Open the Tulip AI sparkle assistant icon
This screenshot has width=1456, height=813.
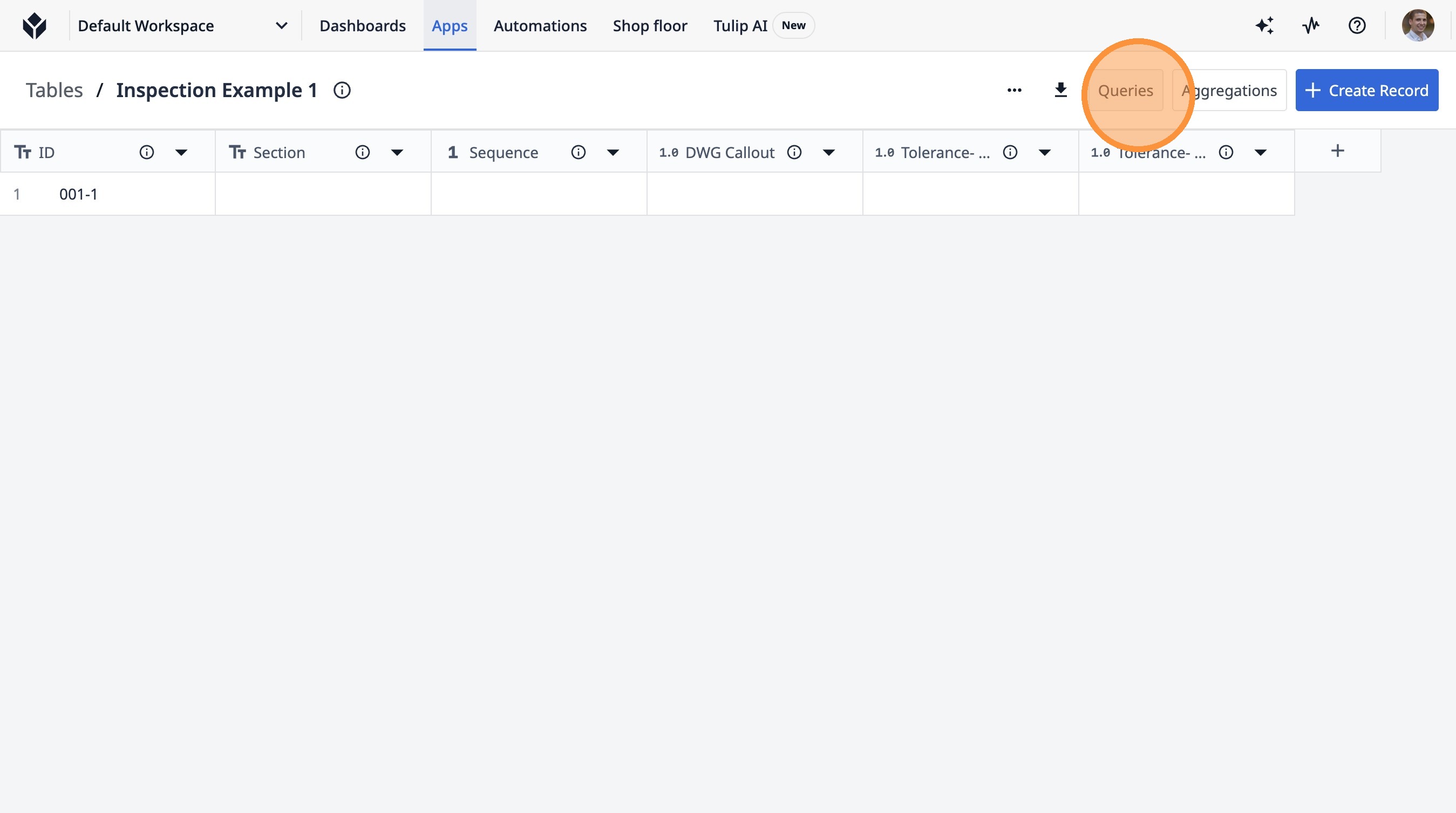point(1265,25)
